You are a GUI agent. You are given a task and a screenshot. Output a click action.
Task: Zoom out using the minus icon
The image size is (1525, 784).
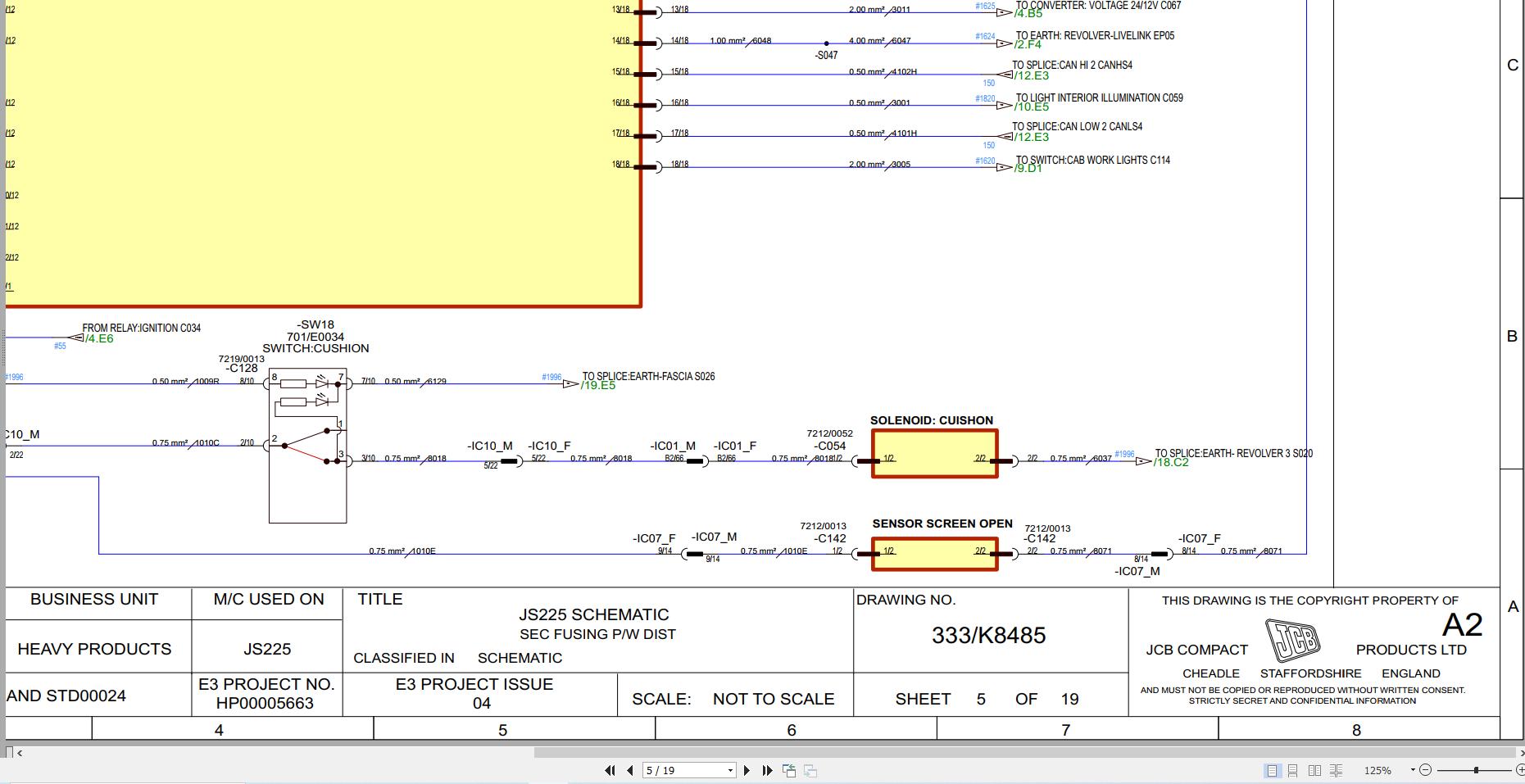coord(1426,770)
